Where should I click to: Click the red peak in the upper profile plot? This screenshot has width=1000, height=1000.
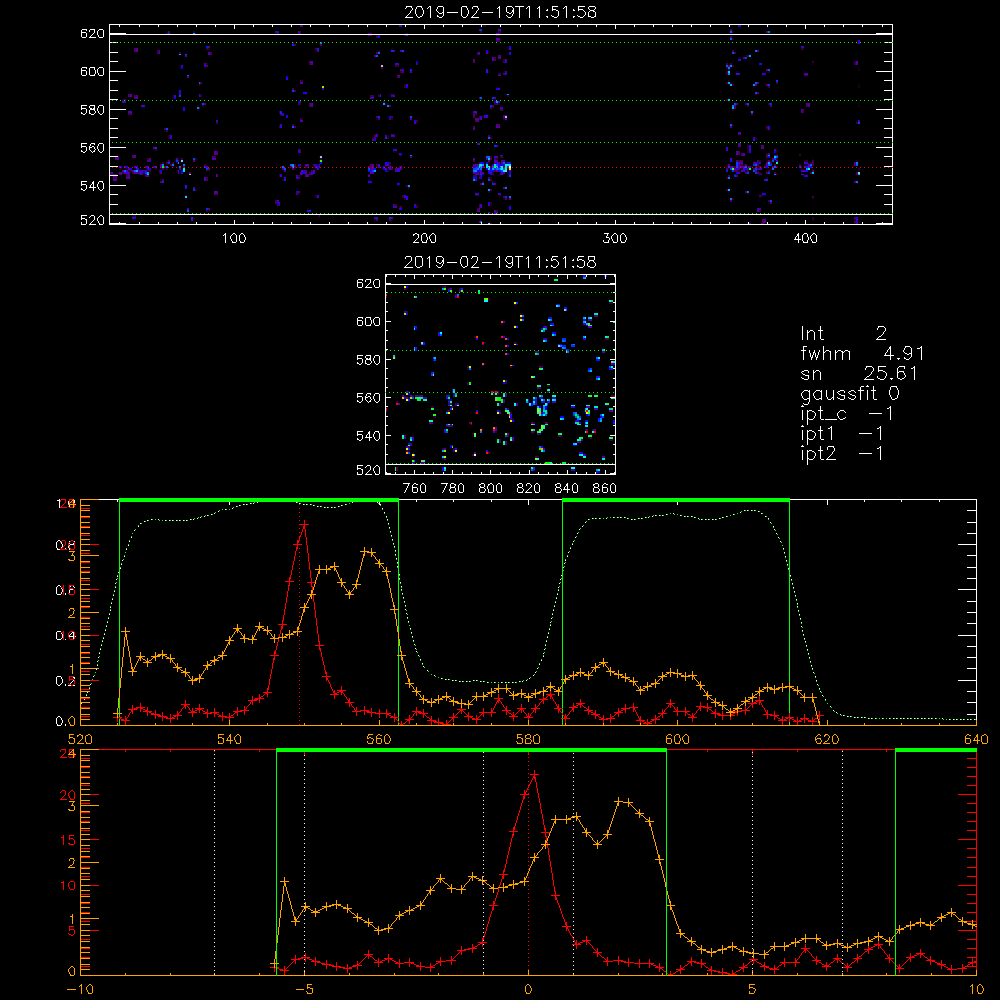pos(304,524)
